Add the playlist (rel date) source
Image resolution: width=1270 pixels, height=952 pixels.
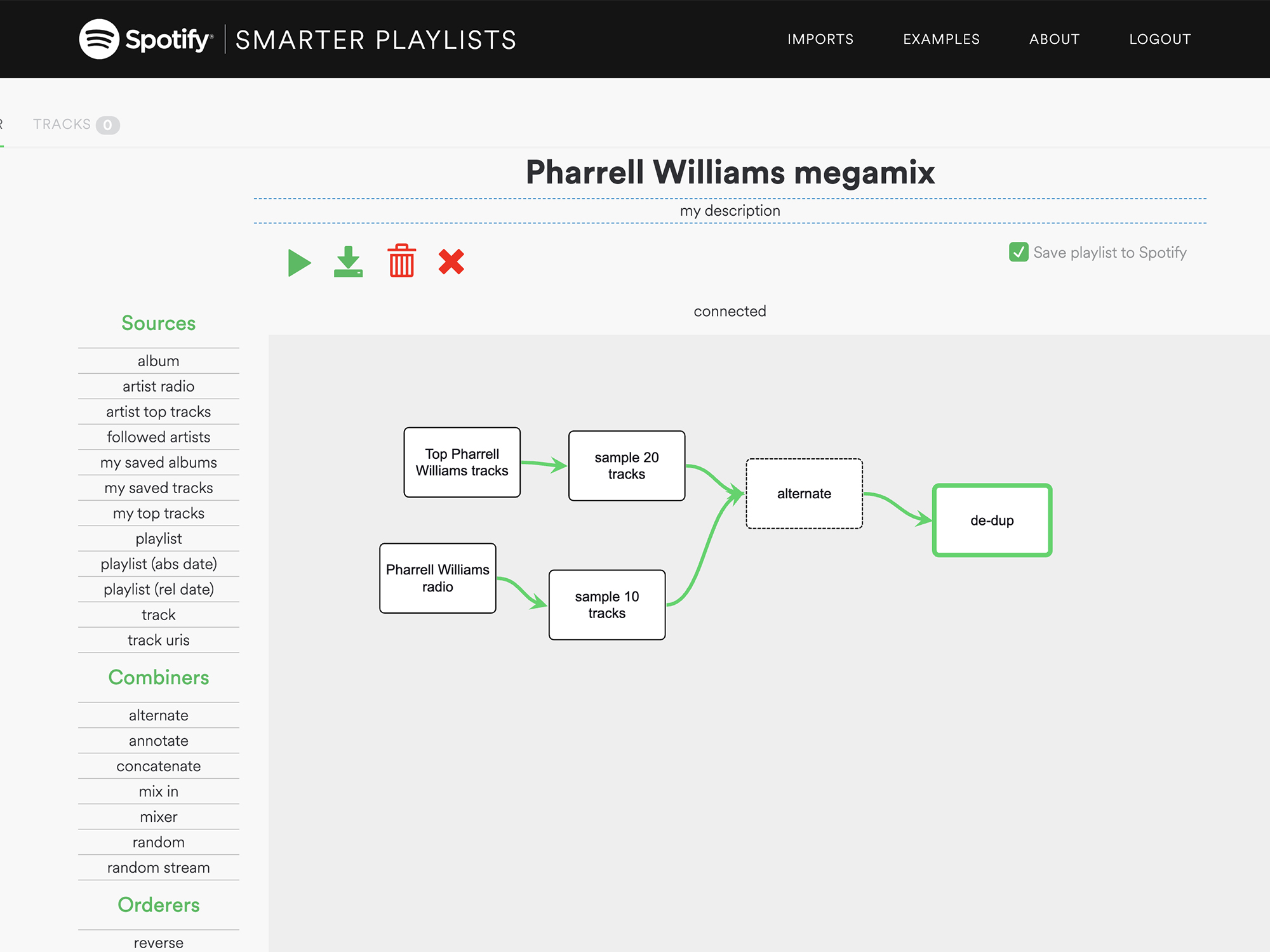tap(159, 590)
